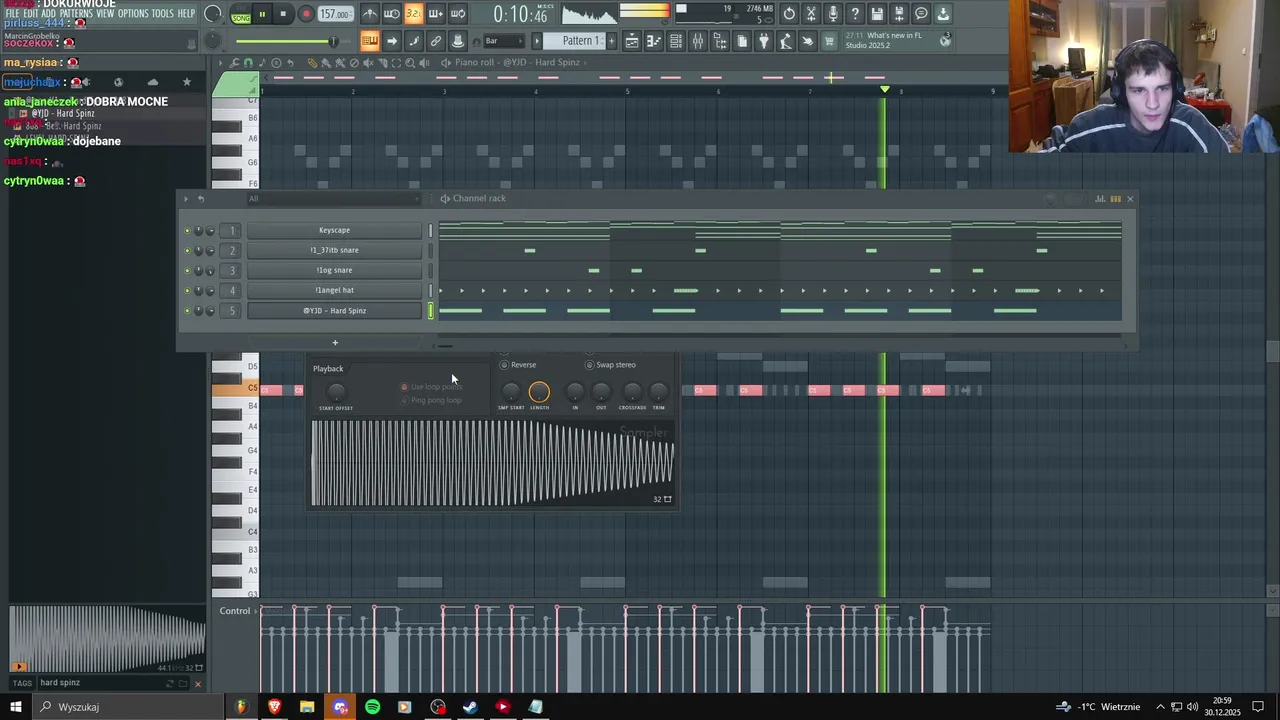The height and width of the screenshot is (720, 1280).
Task: Click the save project floppy icon
Action: point(877,14)
